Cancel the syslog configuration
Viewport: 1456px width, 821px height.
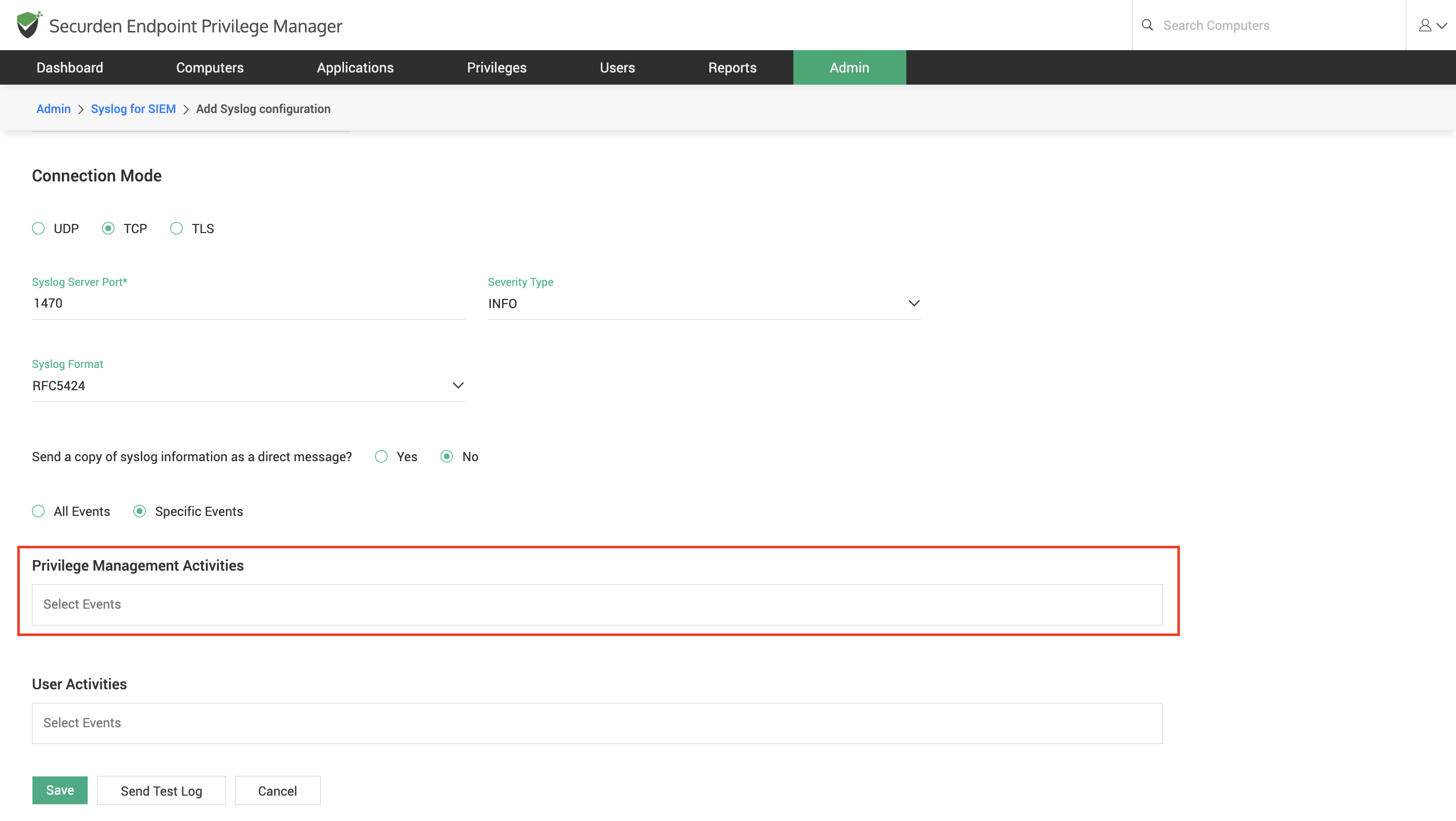point(278,791)
